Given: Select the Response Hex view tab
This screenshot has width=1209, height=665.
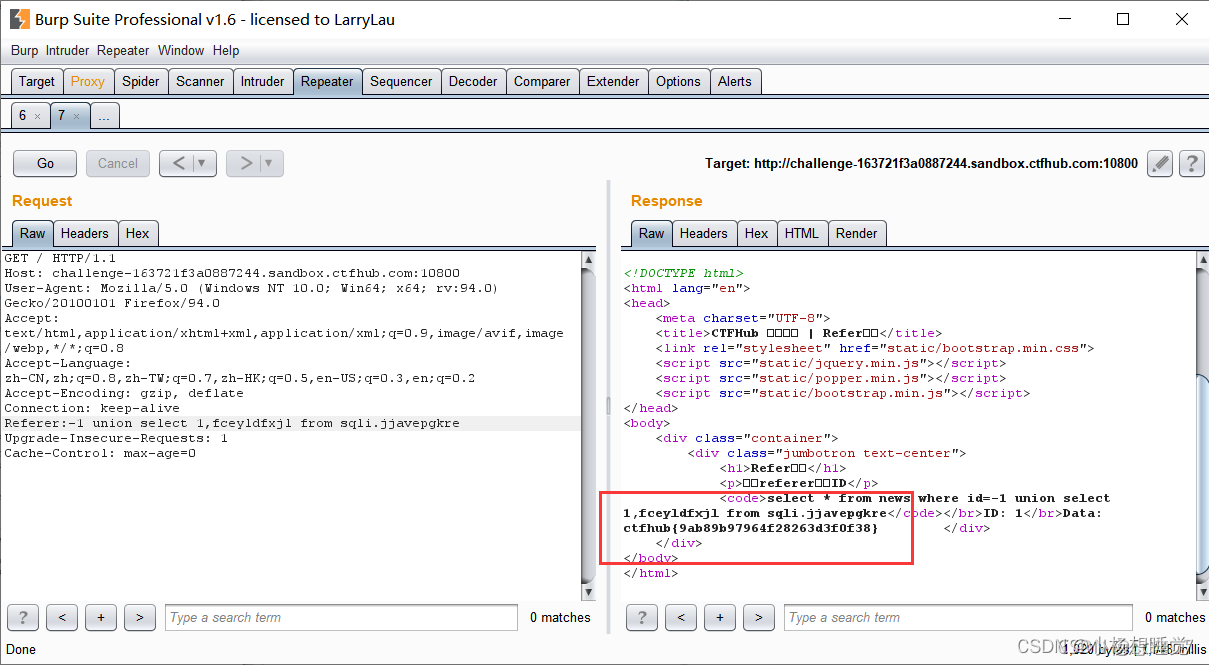Looking at the screenshot, I should (757, 233).
